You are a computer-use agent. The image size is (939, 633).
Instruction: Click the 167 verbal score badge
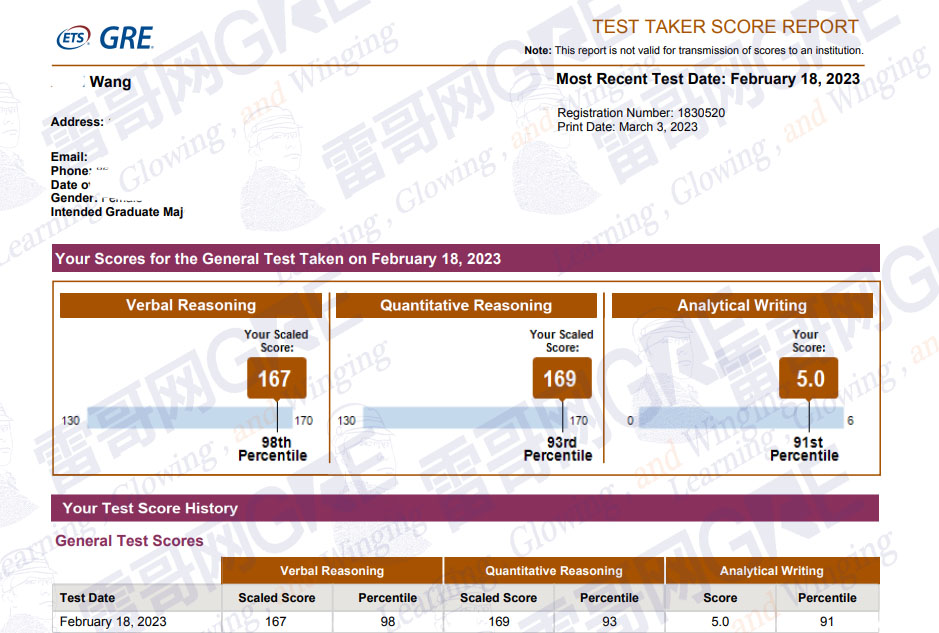[x=276, y=378]
